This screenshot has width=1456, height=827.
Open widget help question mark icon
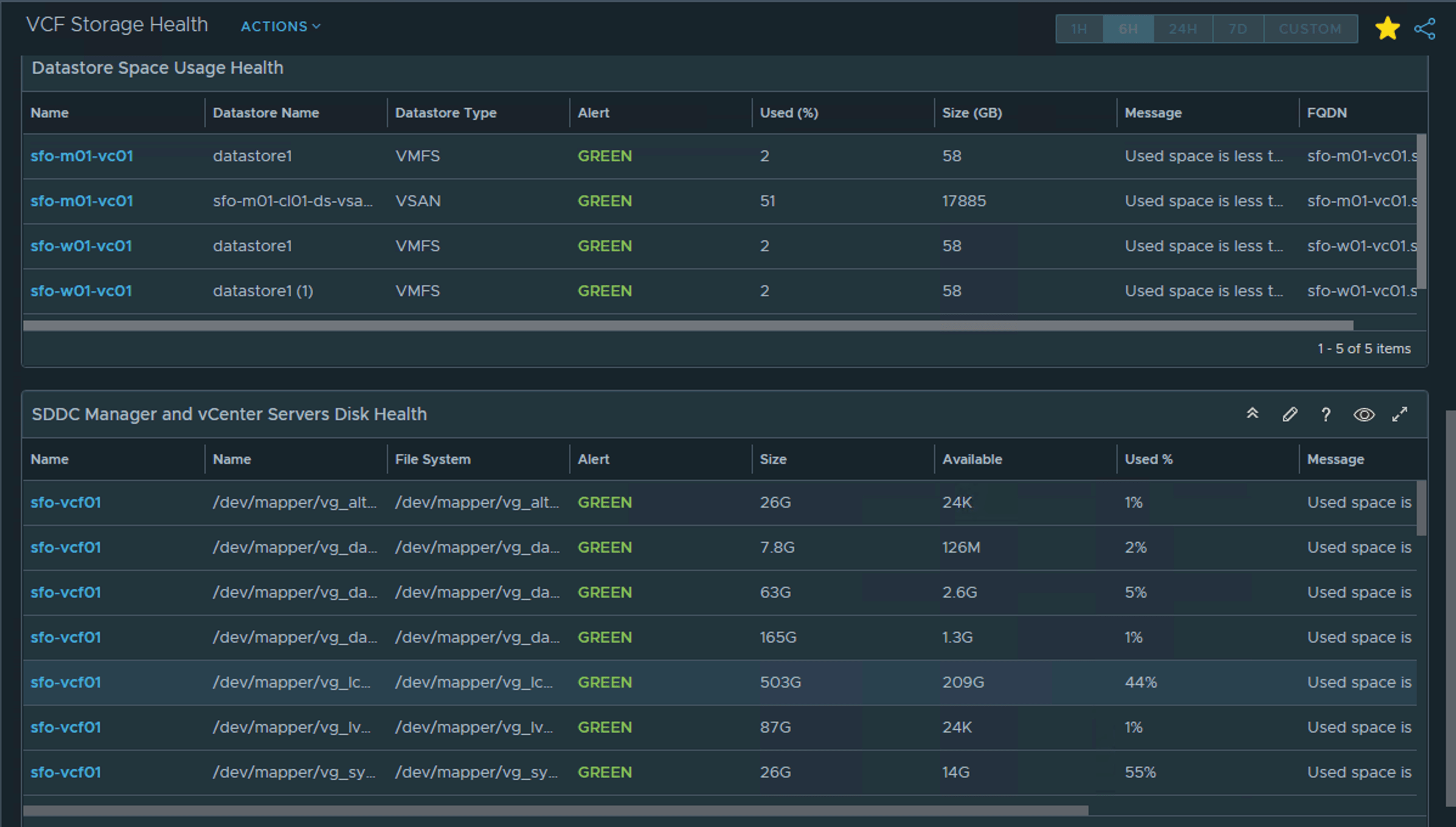click(x=1326, y=415)
